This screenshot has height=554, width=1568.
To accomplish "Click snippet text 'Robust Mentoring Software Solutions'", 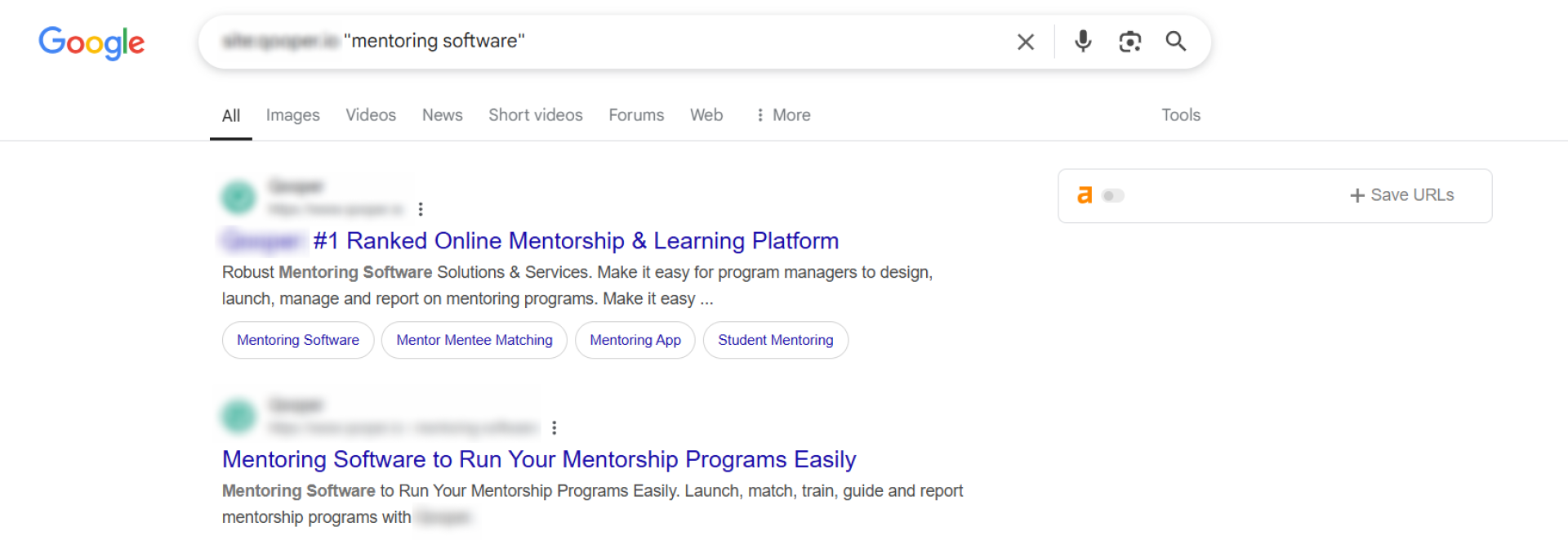I will [x=363, y=272].
